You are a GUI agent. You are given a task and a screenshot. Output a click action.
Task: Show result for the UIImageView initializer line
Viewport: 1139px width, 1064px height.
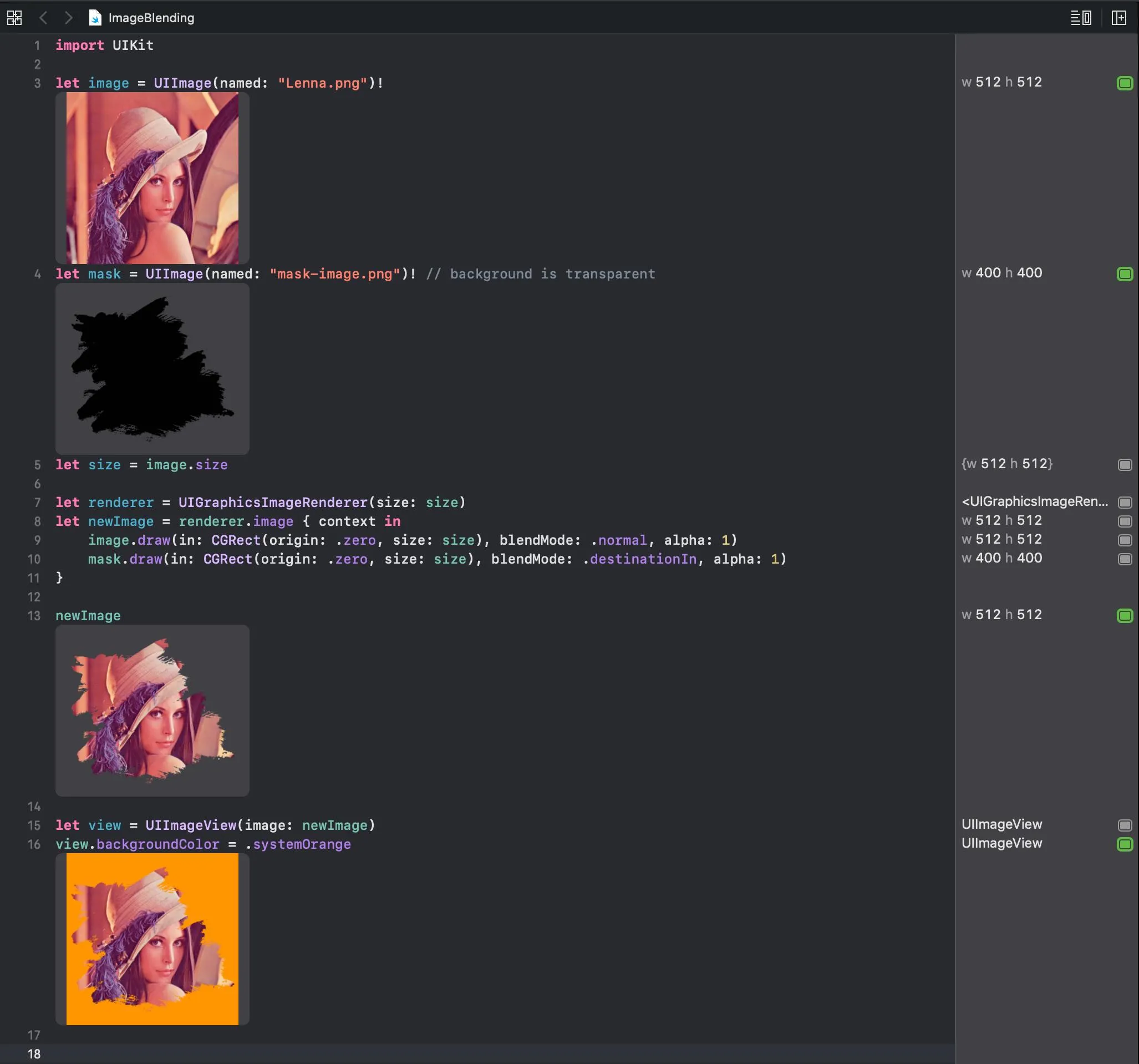coord(1125,825)
